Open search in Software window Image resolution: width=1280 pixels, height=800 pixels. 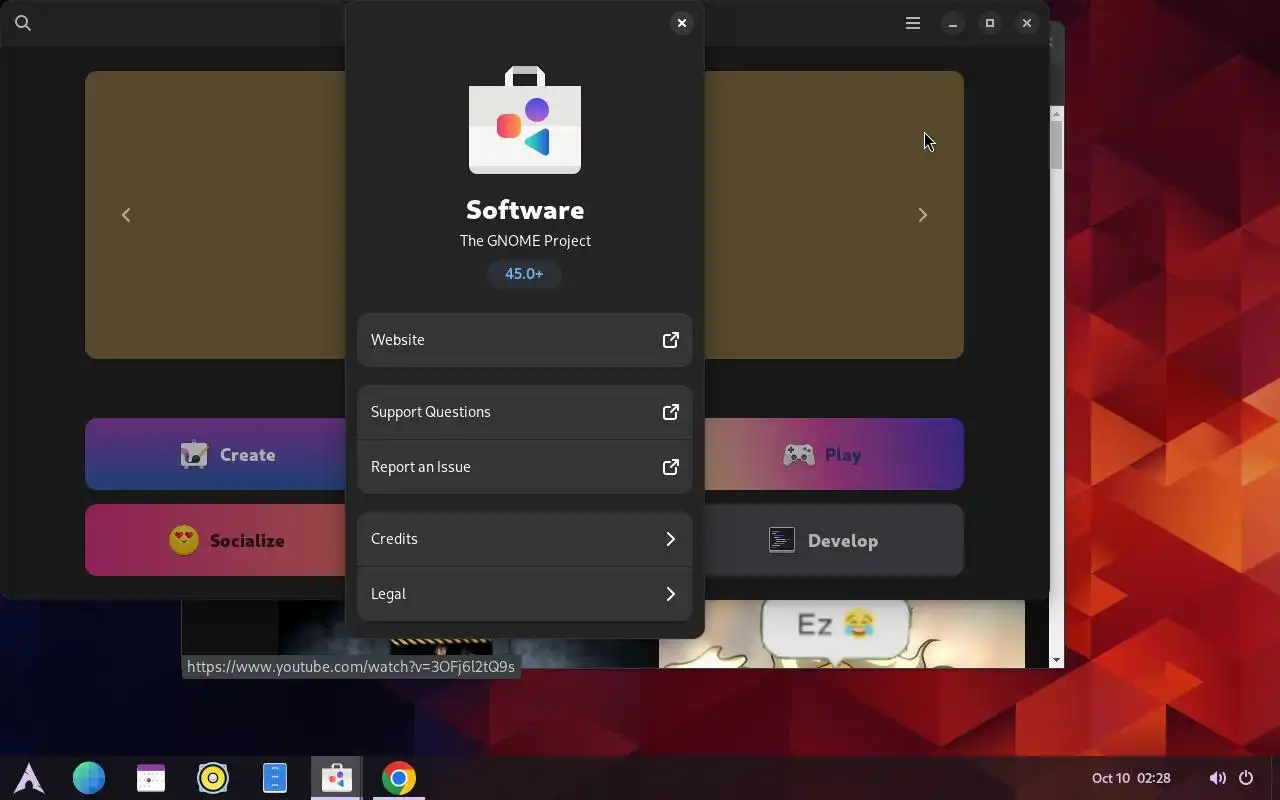pyautogui.click(x=23, y=23)
